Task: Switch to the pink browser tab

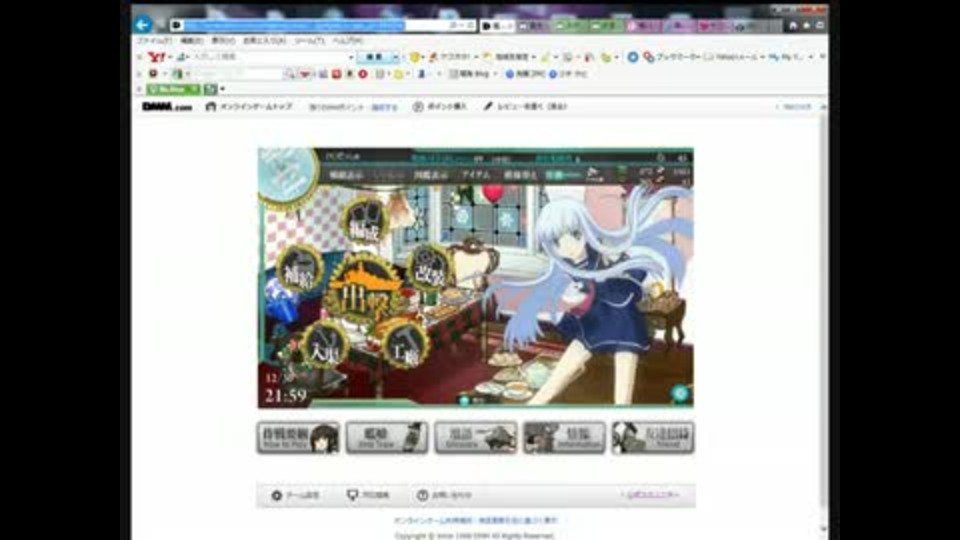Action: (x=642, y=26)
